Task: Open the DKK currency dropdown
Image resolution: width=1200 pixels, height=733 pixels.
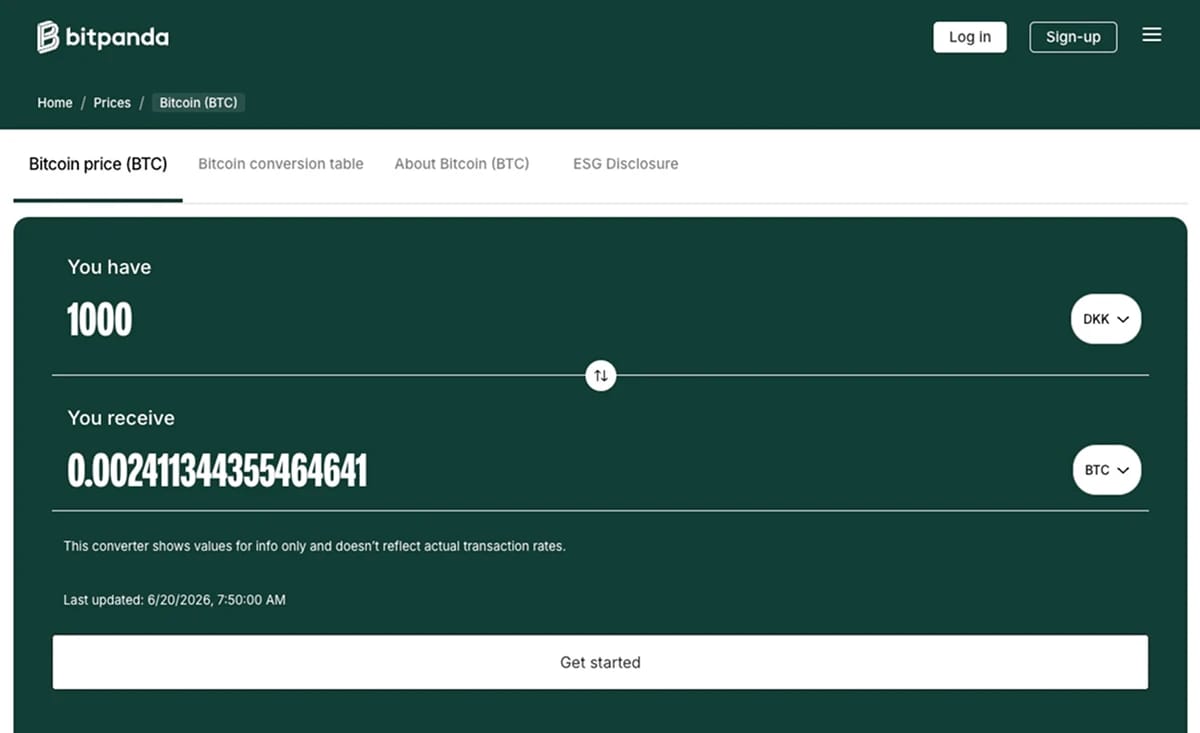Action: click(x=1106, y=319)
